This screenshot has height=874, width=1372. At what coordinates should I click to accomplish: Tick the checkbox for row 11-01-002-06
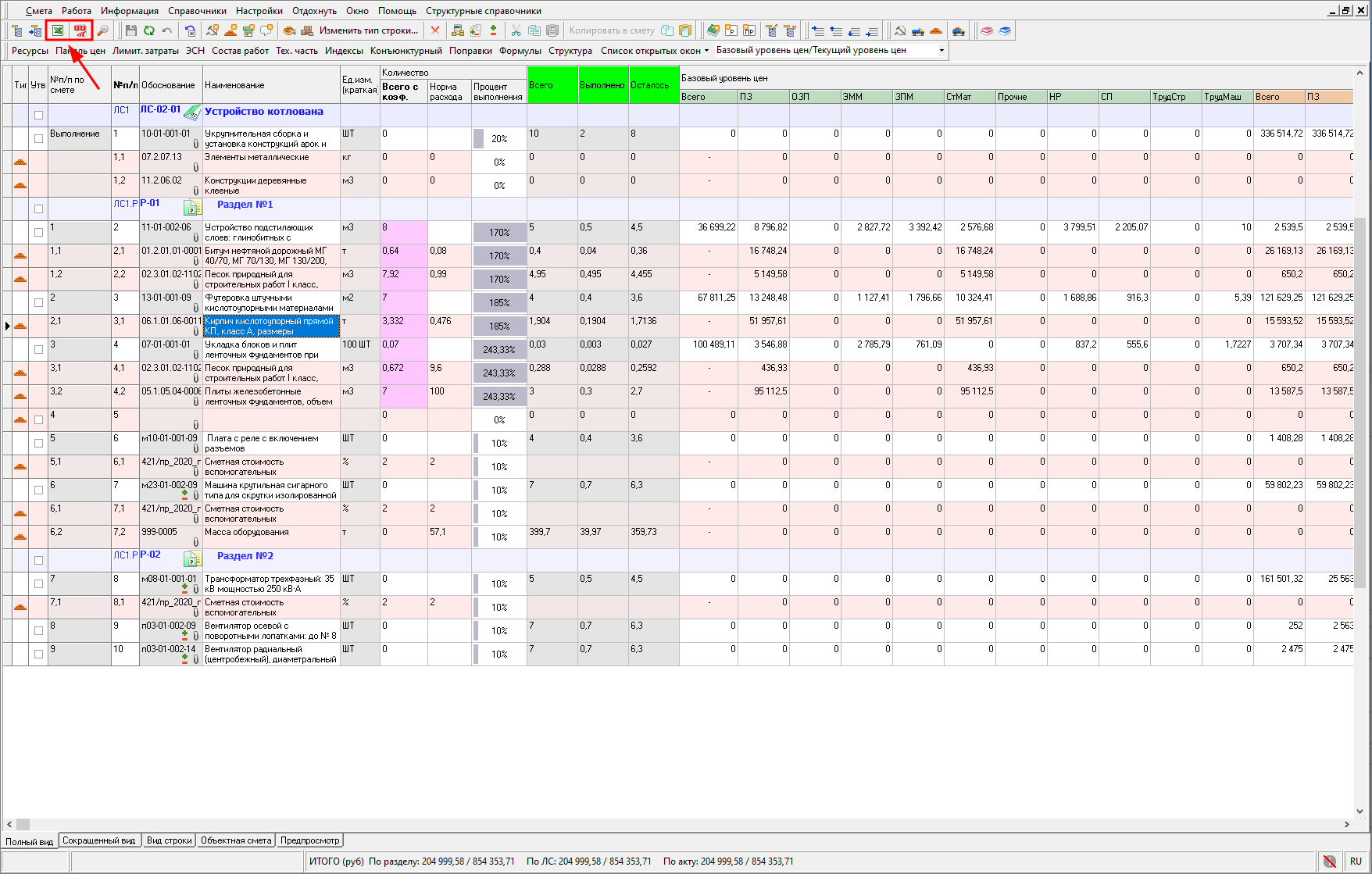coord(38,232)
